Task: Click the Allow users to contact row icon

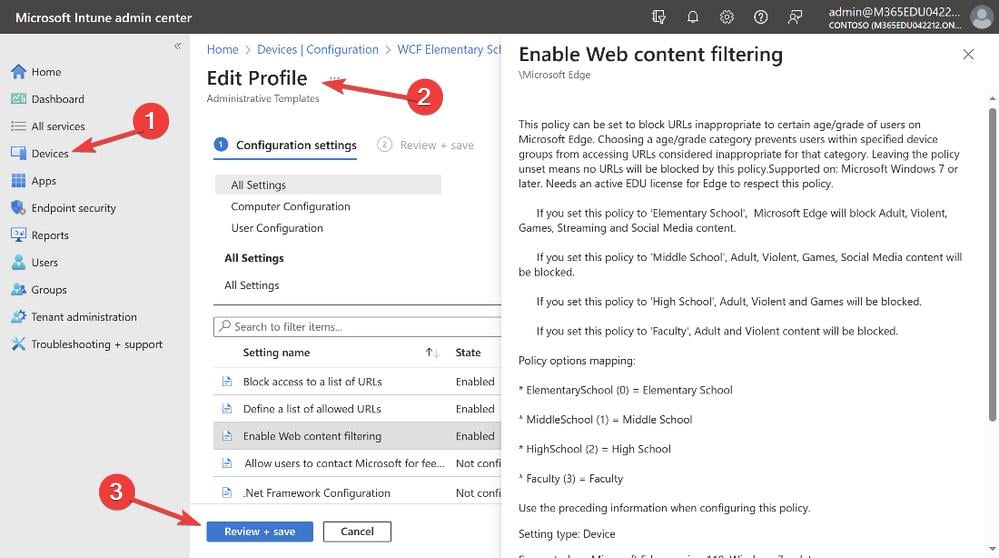Action: click(x=227, y=464)
